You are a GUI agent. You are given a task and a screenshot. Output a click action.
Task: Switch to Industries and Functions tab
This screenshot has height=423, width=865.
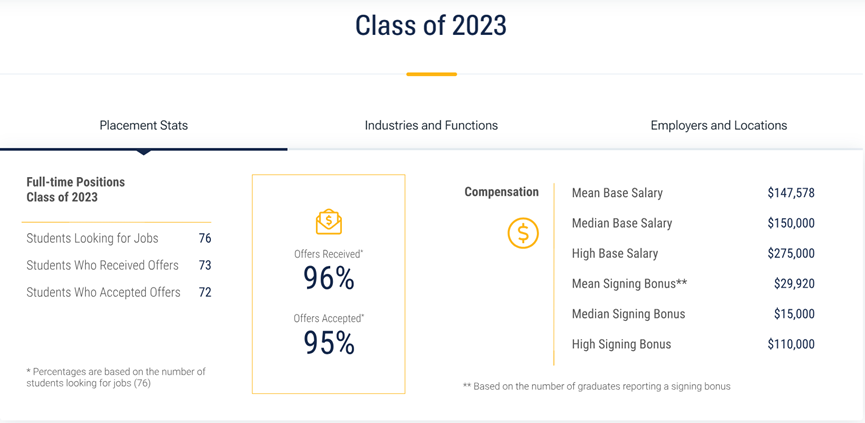coord(431,126)
